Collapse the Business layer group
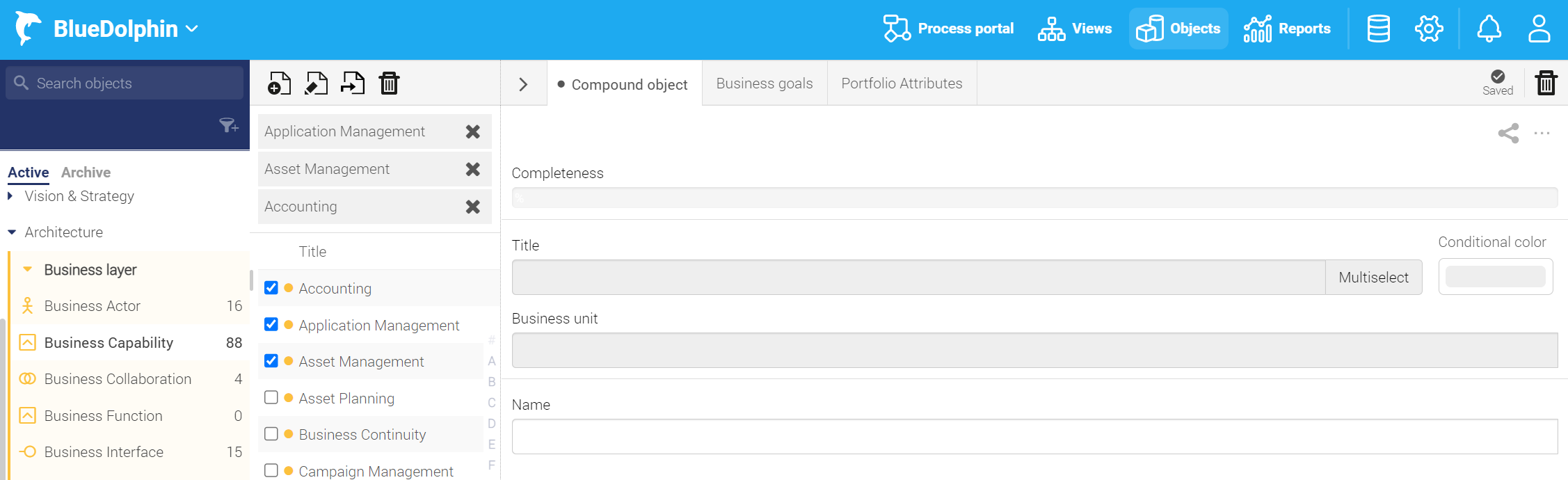 [28, 269]
